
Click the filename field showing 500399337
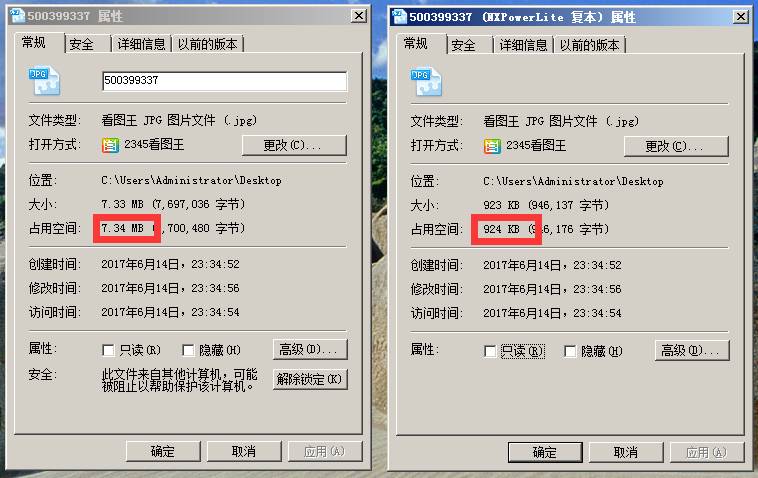coord(224,81)
